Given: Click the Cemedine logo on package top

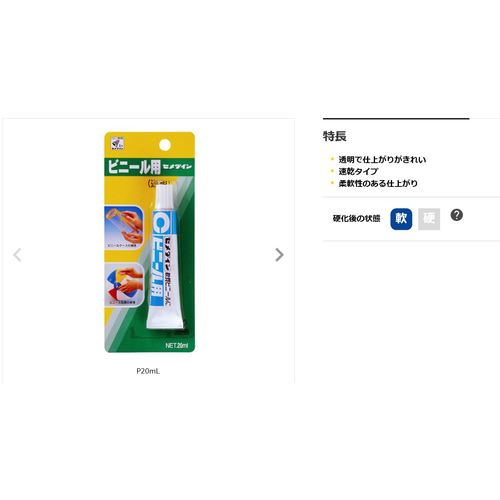Looking at the screenshot, I should (118, 144).
